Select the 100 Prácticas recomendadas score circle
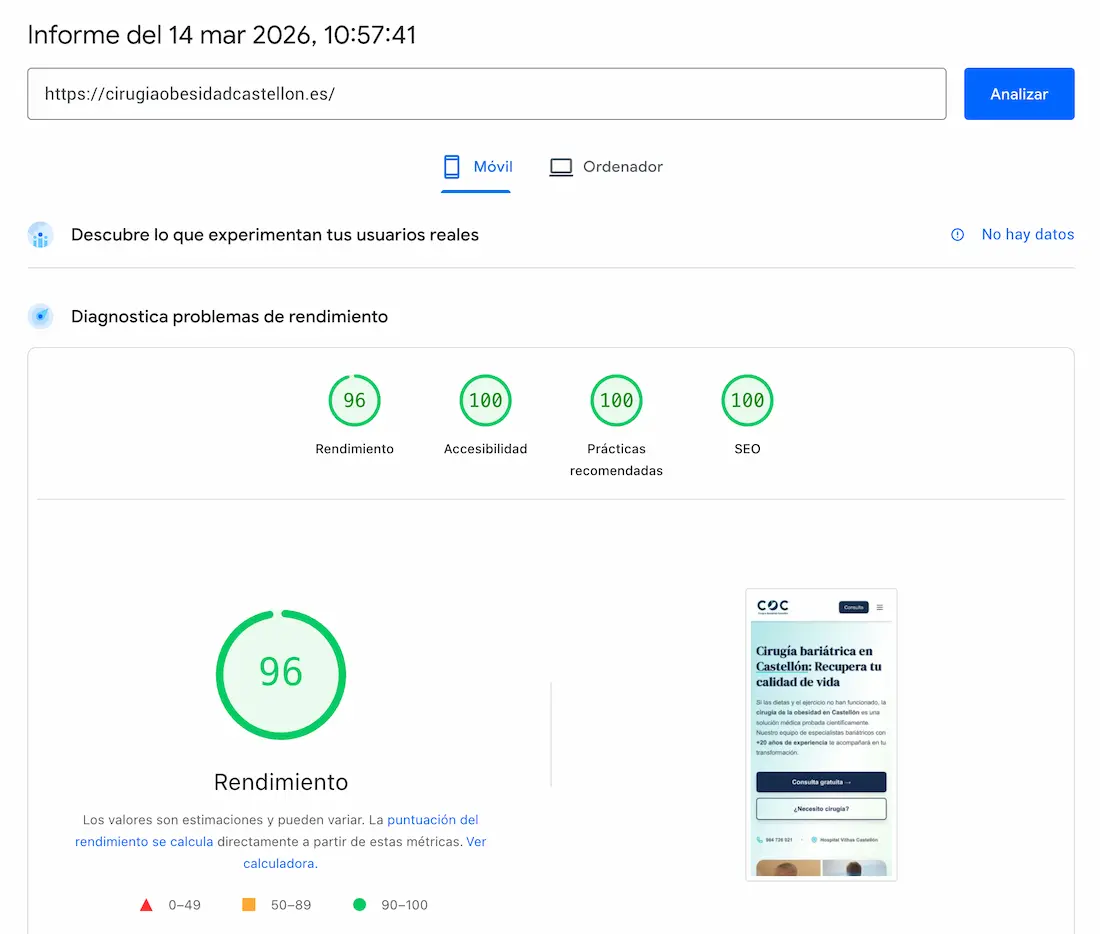Screen dimensions: 1100x934 pyautogui.click(x=616, y=400)
